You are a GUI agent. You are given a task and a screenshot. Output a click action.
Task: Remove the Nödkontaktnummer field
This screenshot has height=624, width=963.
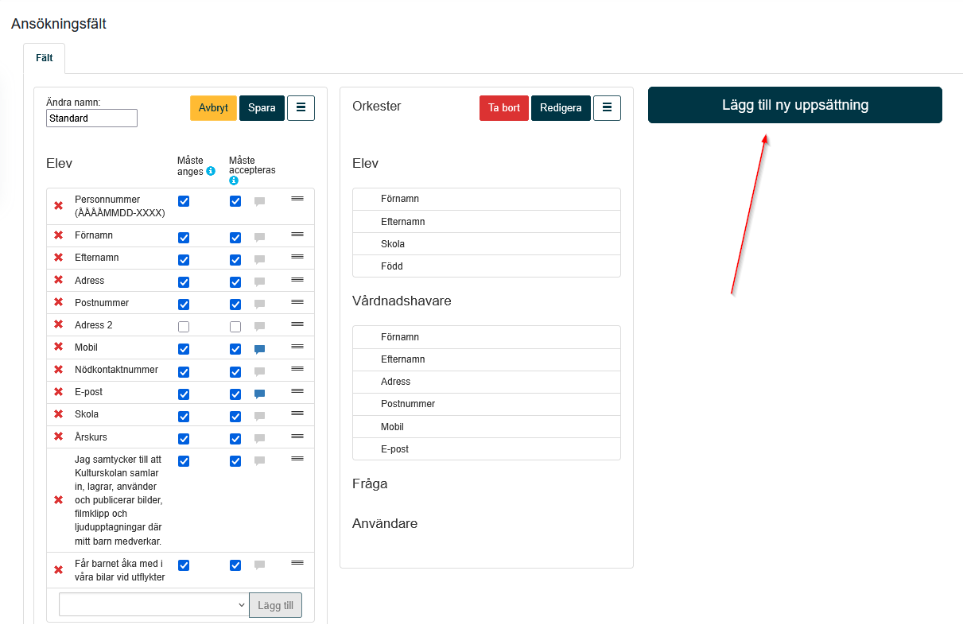[58, 370]
